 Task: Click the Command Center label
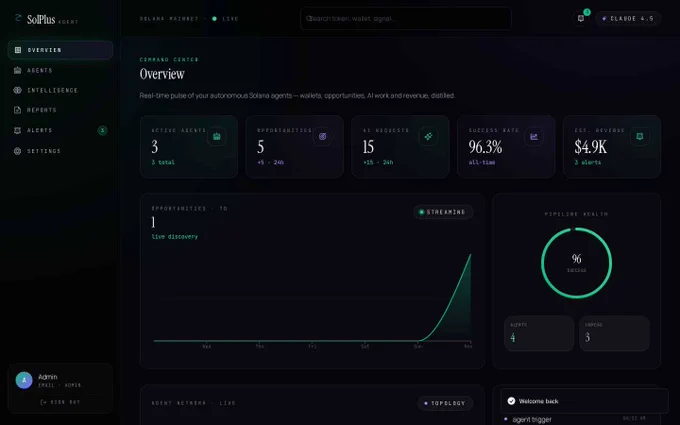tap(169, 59)
